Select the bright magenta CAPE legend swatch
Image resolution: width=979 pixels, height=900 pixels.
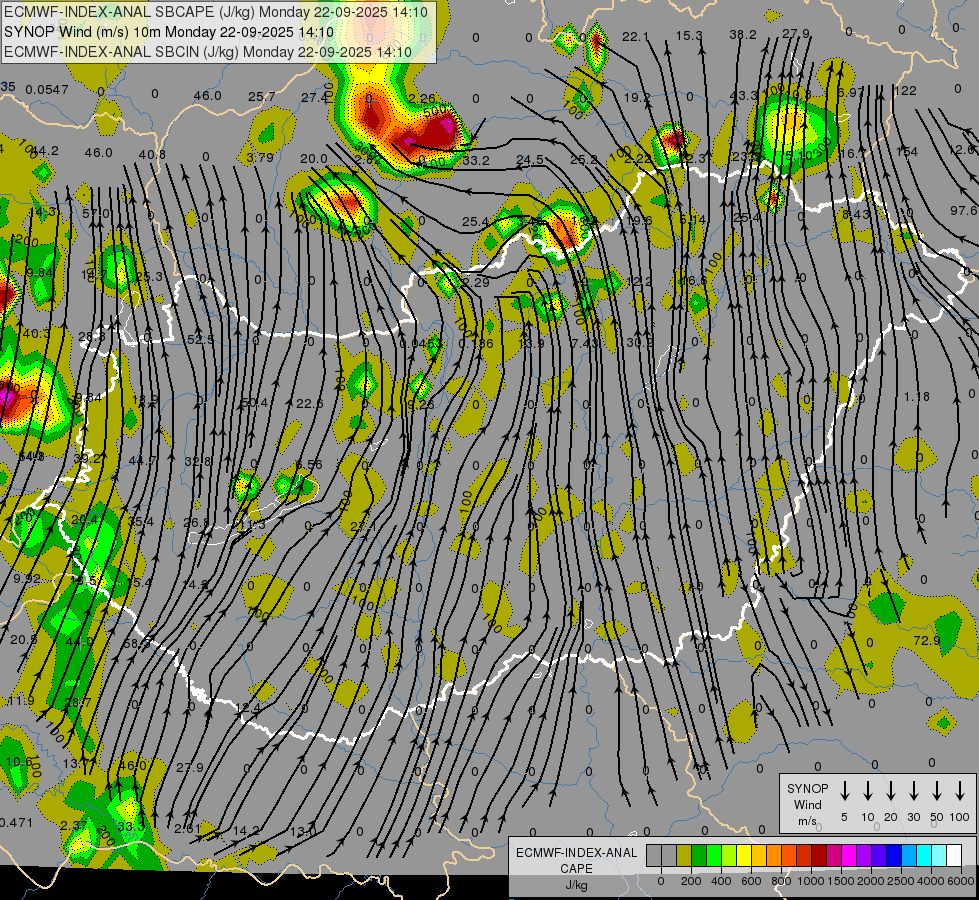[850, 855]
